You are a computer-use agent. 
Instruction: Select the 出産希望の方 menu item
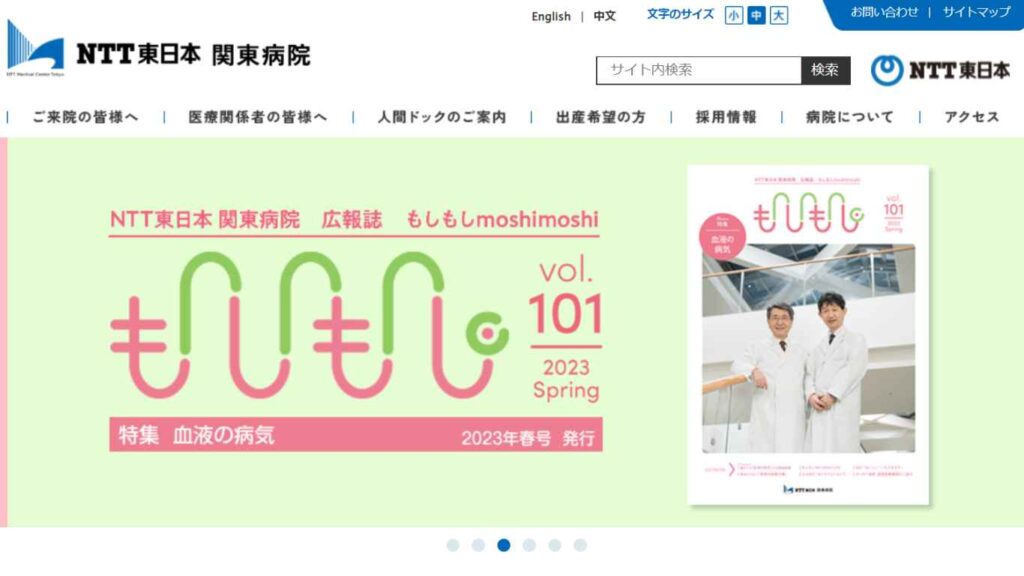(601, 117)
